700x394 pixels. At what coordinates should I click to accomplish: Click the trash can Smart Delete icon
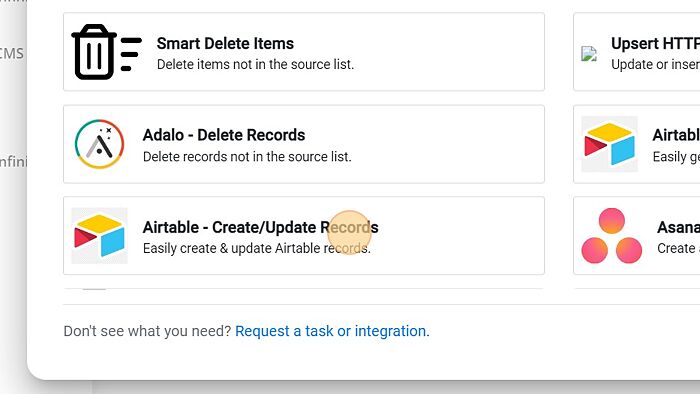coord(106,52)
